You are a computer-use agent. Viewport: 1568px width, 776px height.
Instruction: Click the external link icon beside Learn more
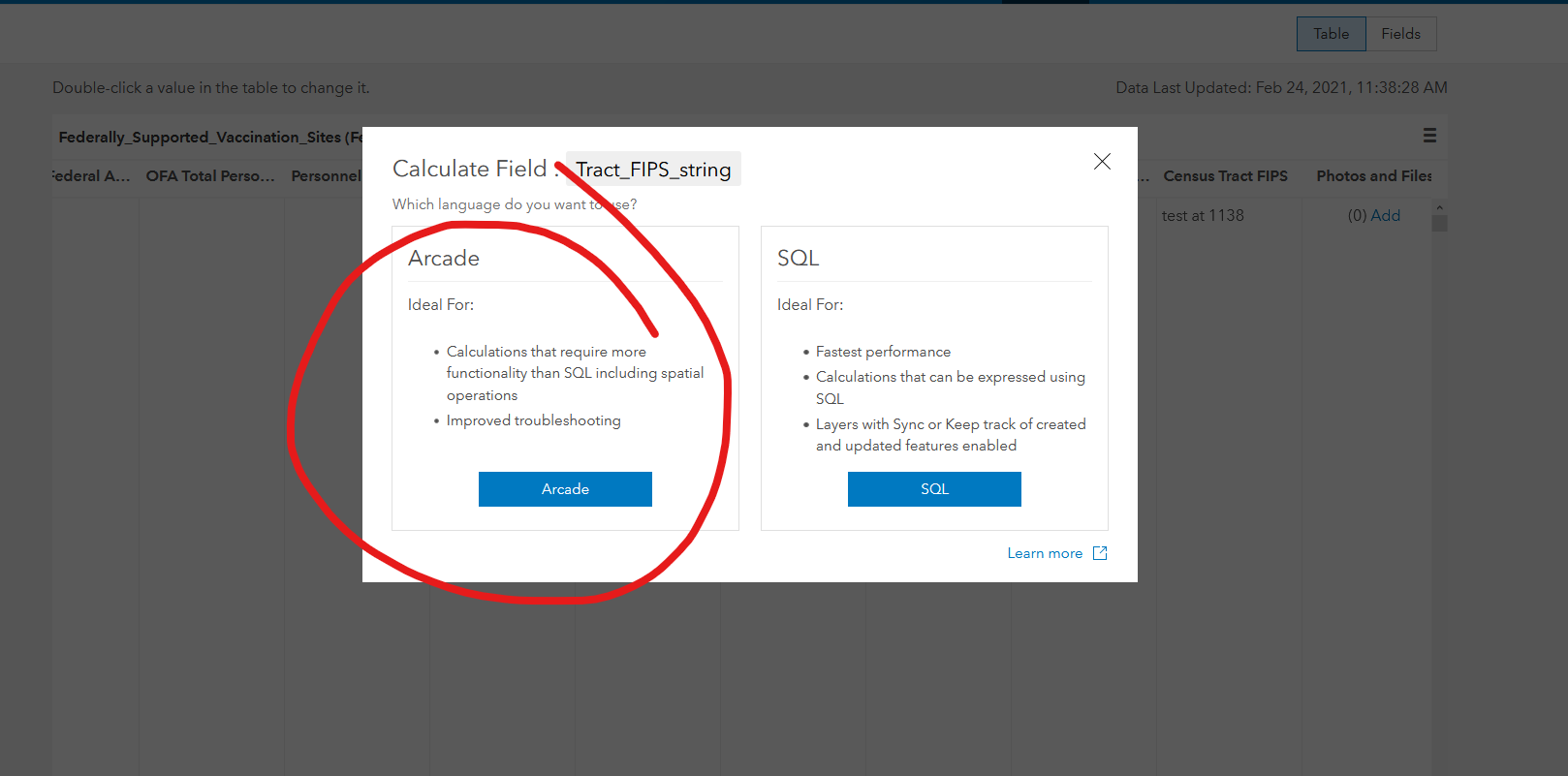tap(1100, 553)
